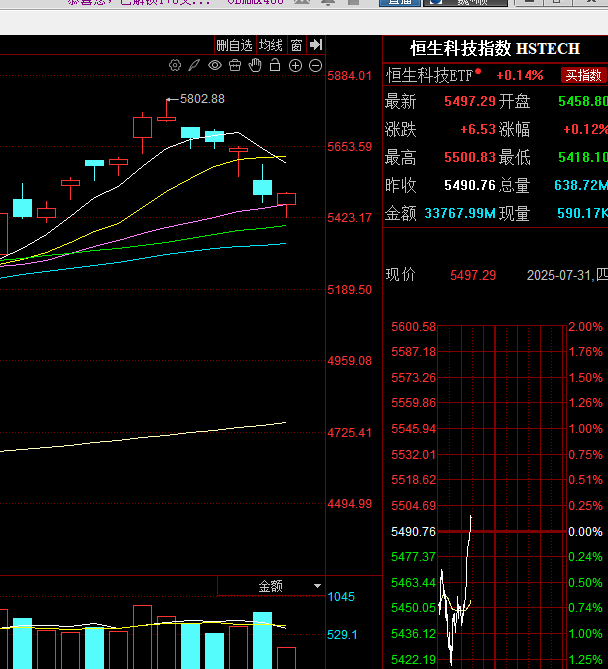Click y-axis price label 4494.99
Image resolution: width=608 pixels, height=669 pixels.
click(x=349, y=504)
